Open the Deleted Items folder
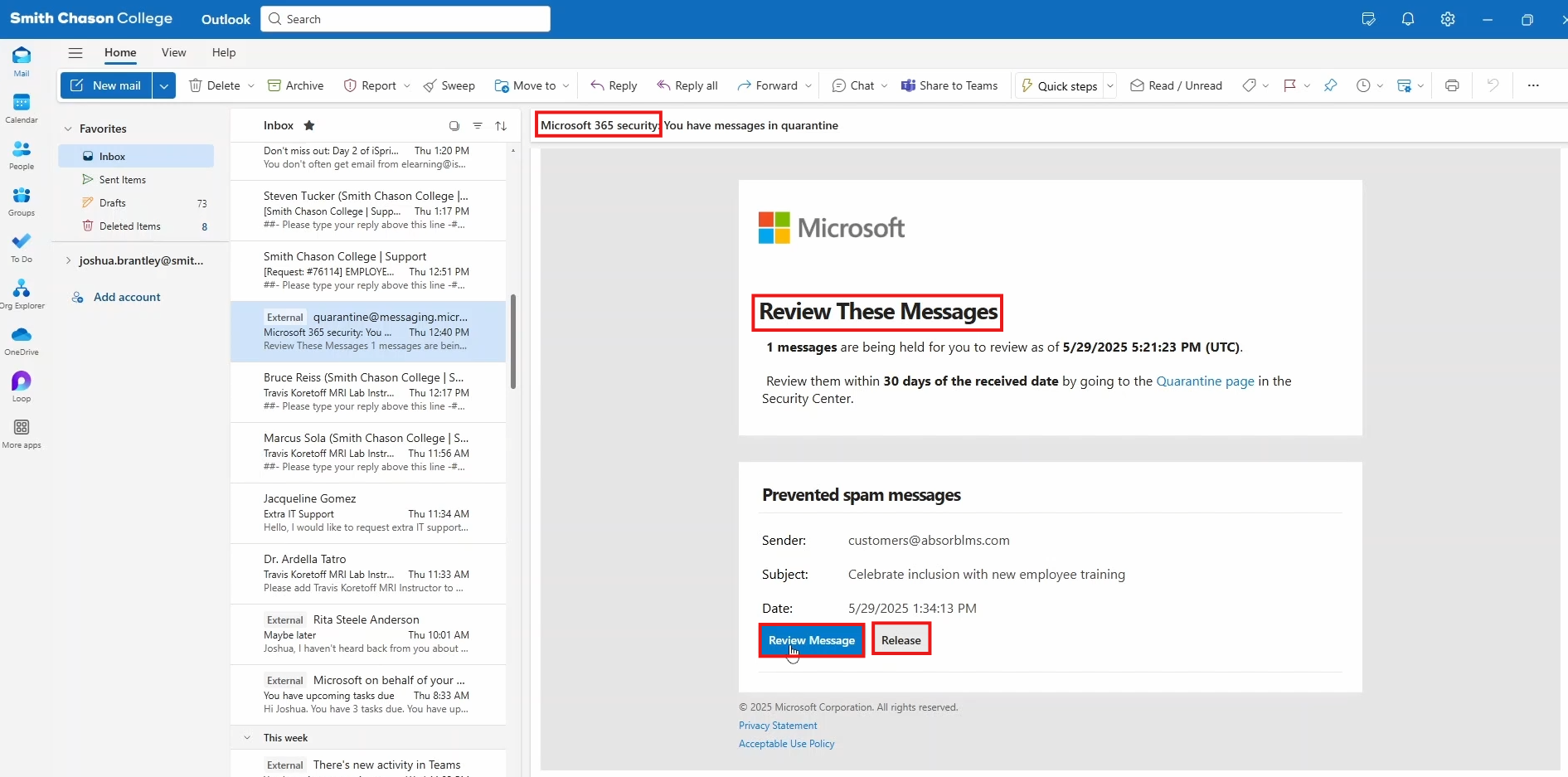 click(x=136, y=226)
